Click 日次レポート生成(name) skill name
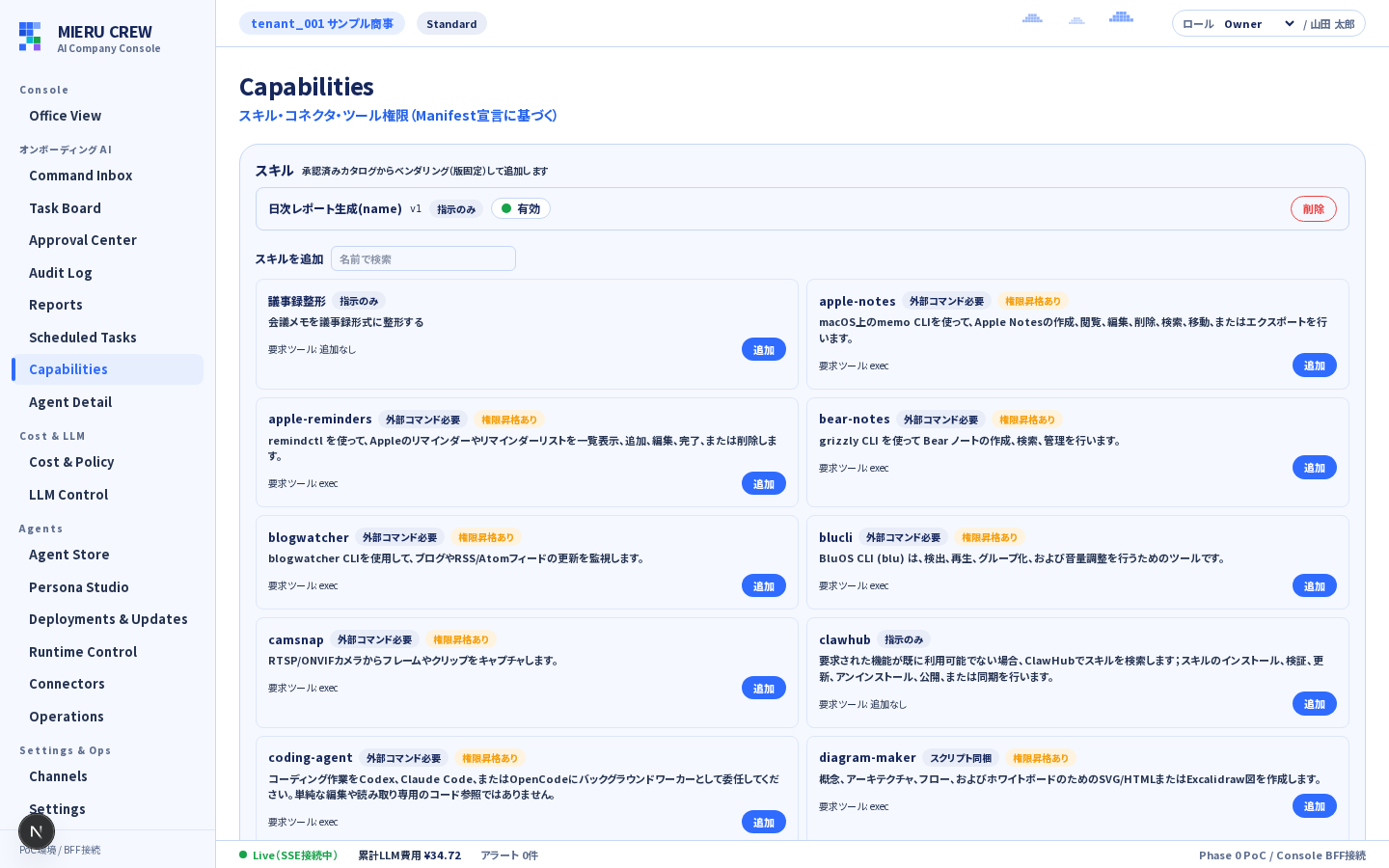Image resolution: width=1389 pixels, height=868 pixels. click(335, 208)
